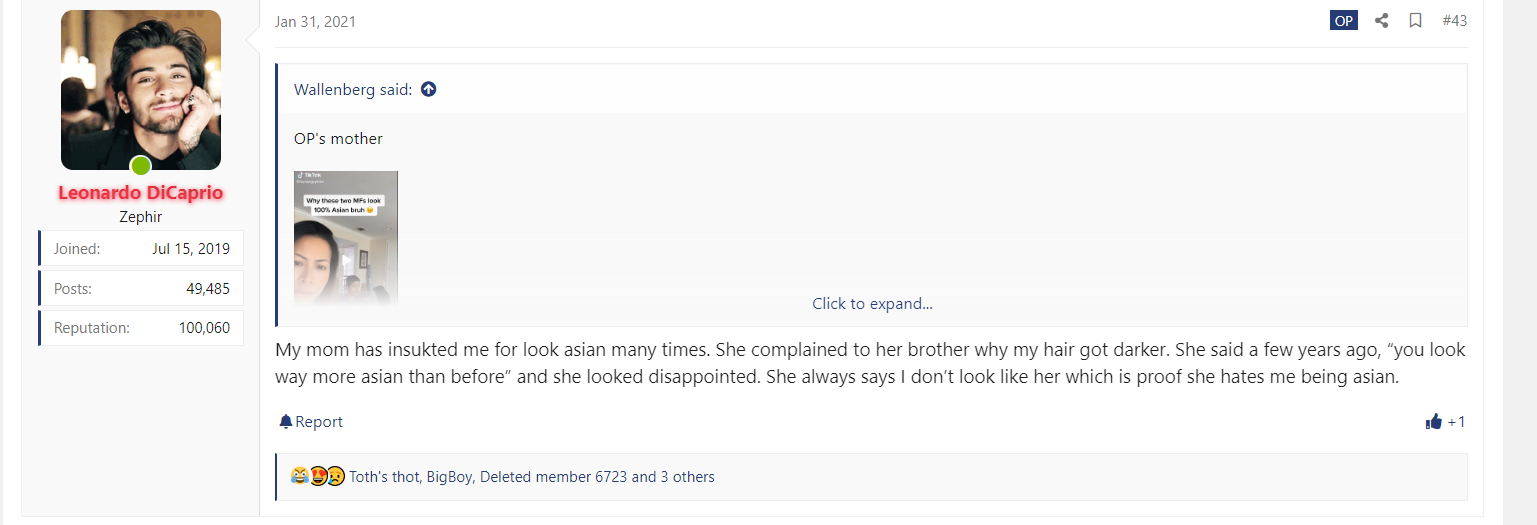Image resolution: width=1537 pixels, height=525 pixels.
Task: Click the OP badge in the post header
Action: pos(1344,21)
